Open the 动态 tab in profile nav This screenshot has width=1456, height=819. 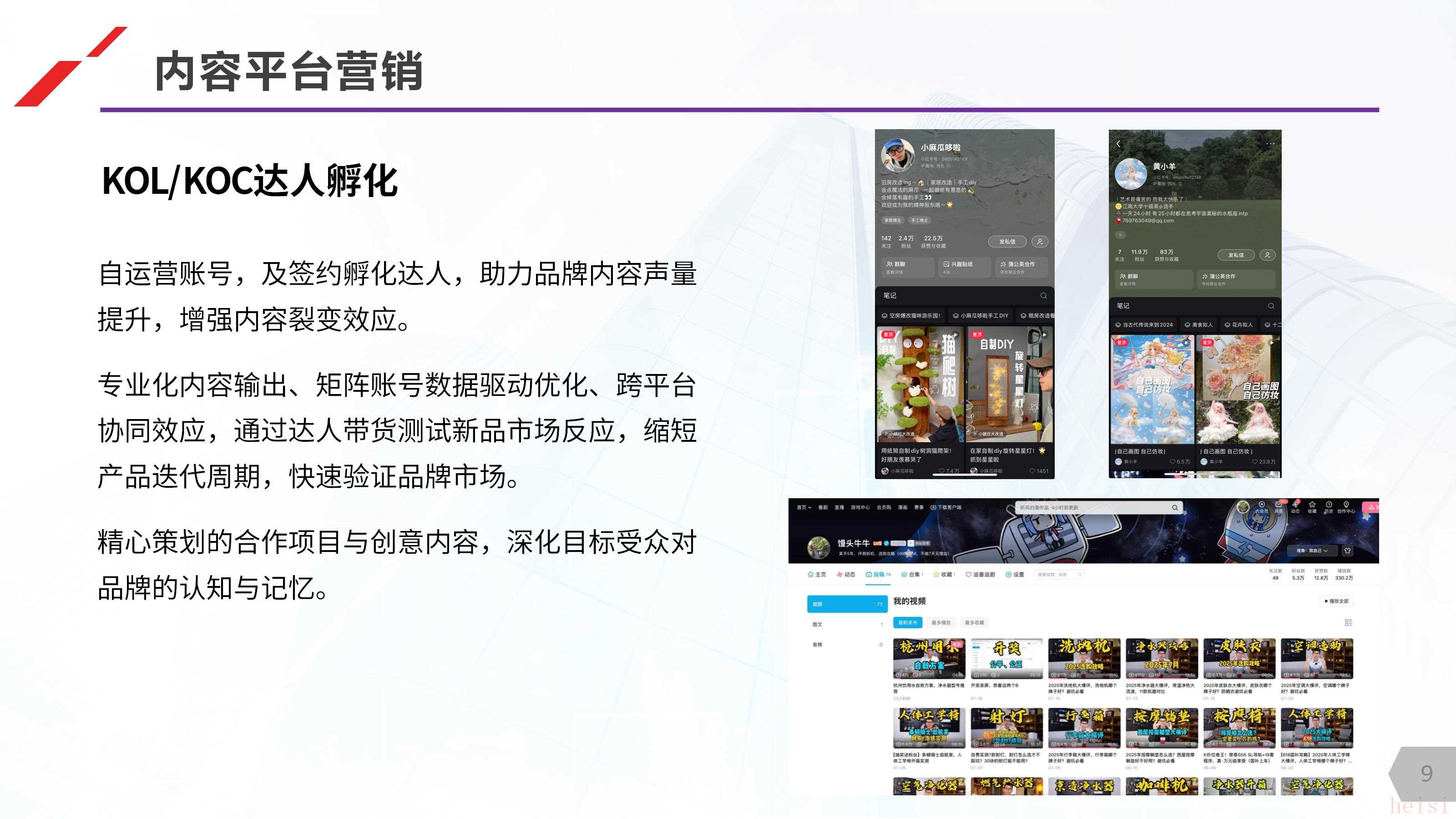[x=846, y=574]
